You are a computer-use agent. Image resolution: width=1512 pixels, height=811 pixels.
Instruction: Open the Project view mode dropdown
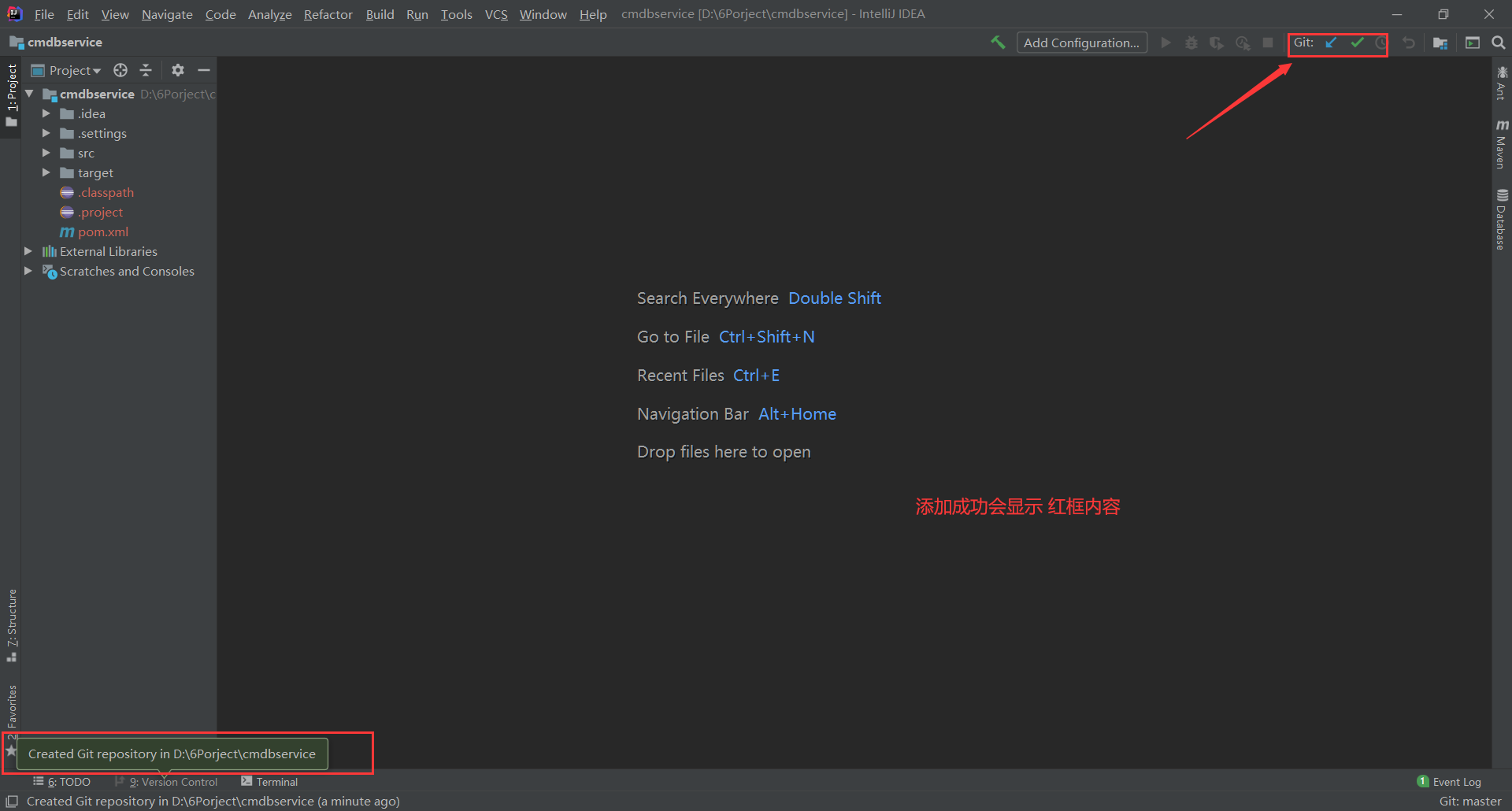(x=72, y=70)
